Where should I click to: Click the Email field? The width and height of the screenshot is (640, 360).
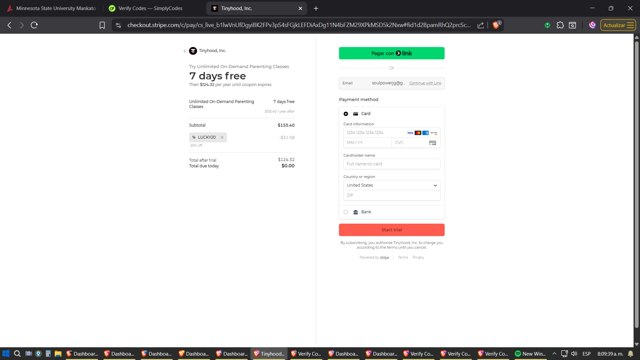(392, 83)
